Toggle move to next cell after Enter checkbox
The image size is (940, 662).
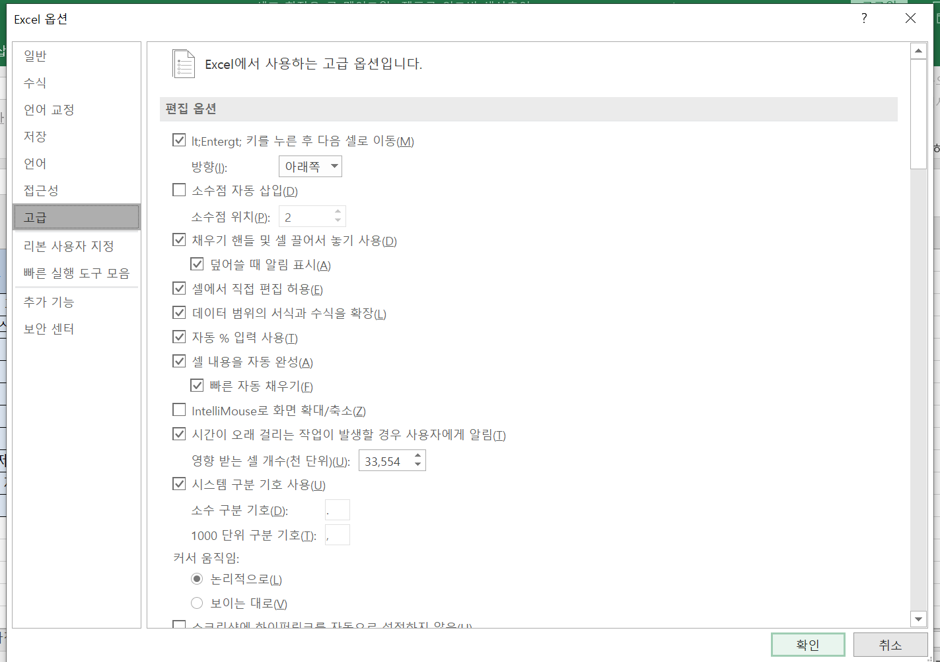(179, 140)
